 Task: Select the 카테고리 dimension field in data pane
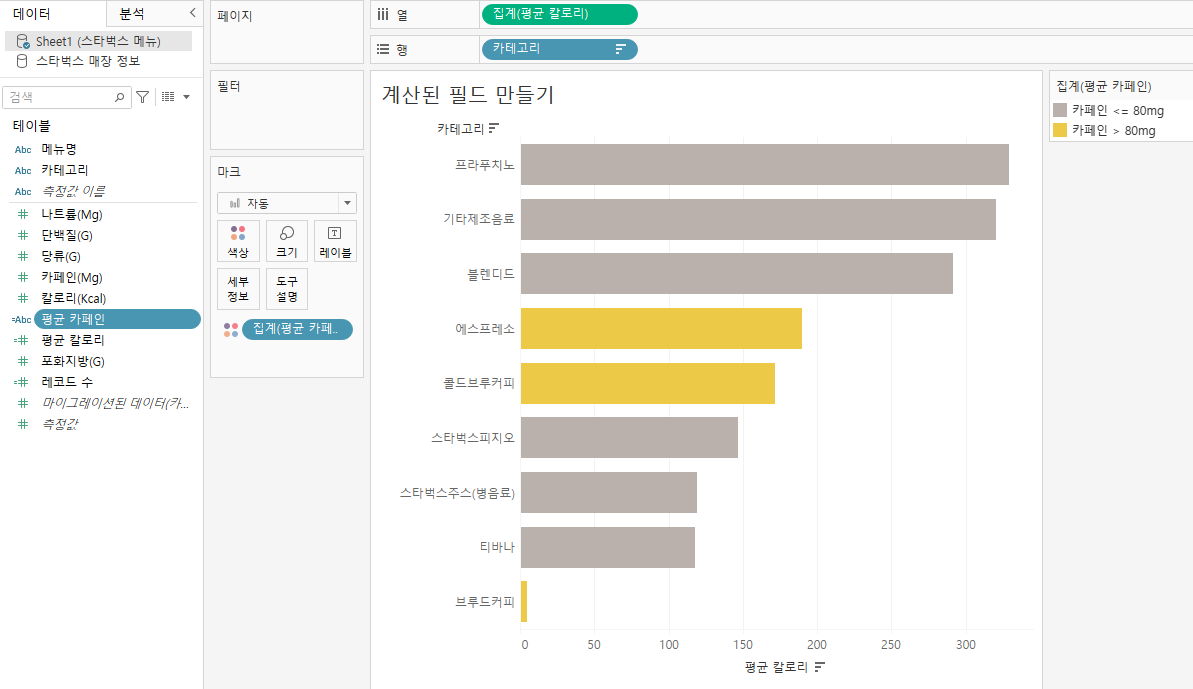65,170
